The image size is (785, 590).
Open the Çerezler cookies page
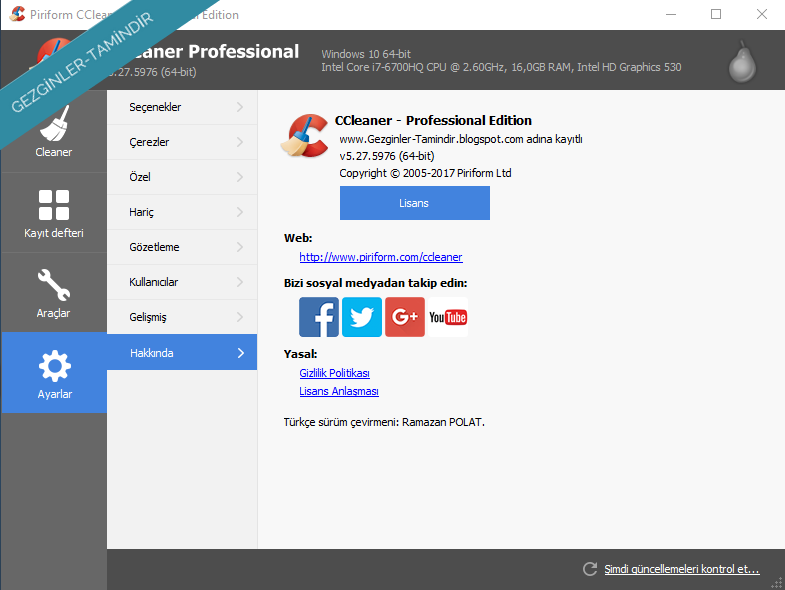click(x=182, y=142)
